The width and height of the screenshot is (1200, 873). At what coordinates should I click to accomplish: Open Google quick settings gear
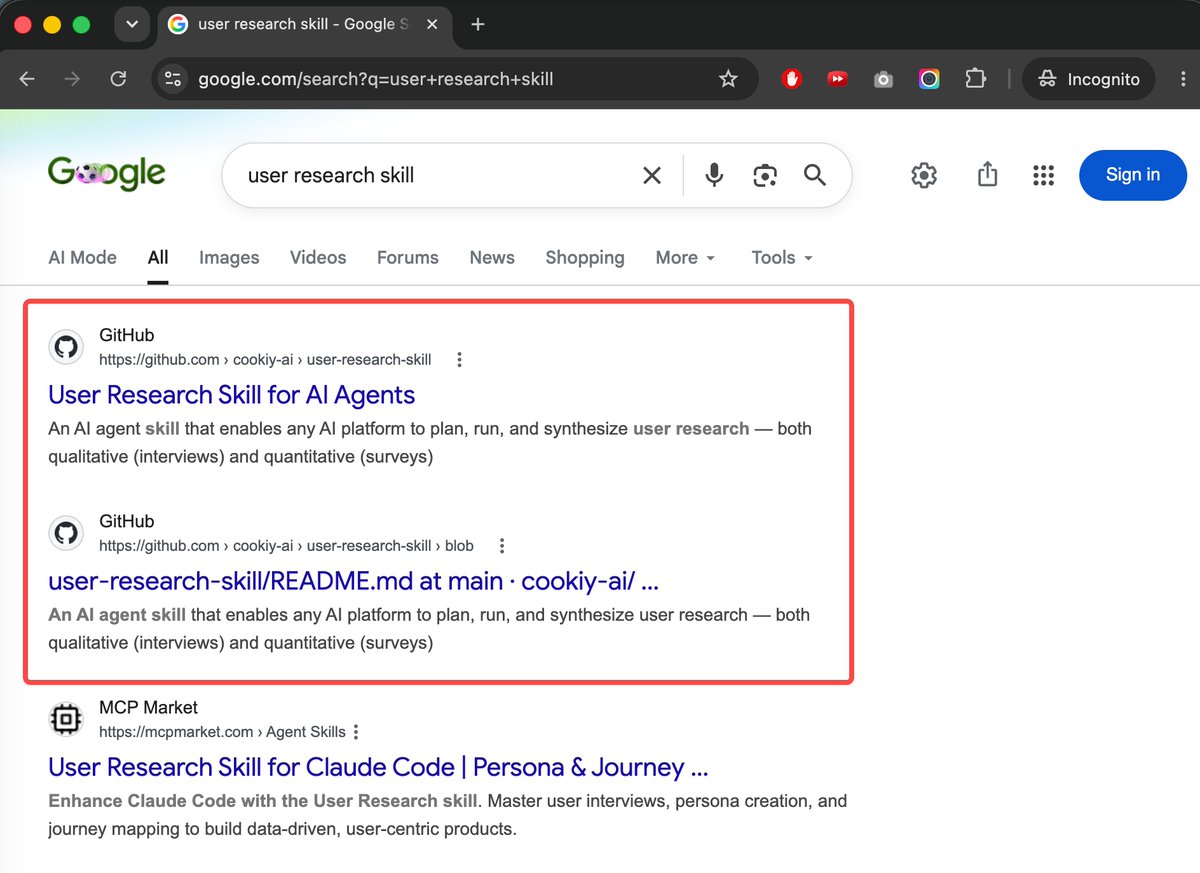pyautogui.click(x=924, y=175)
